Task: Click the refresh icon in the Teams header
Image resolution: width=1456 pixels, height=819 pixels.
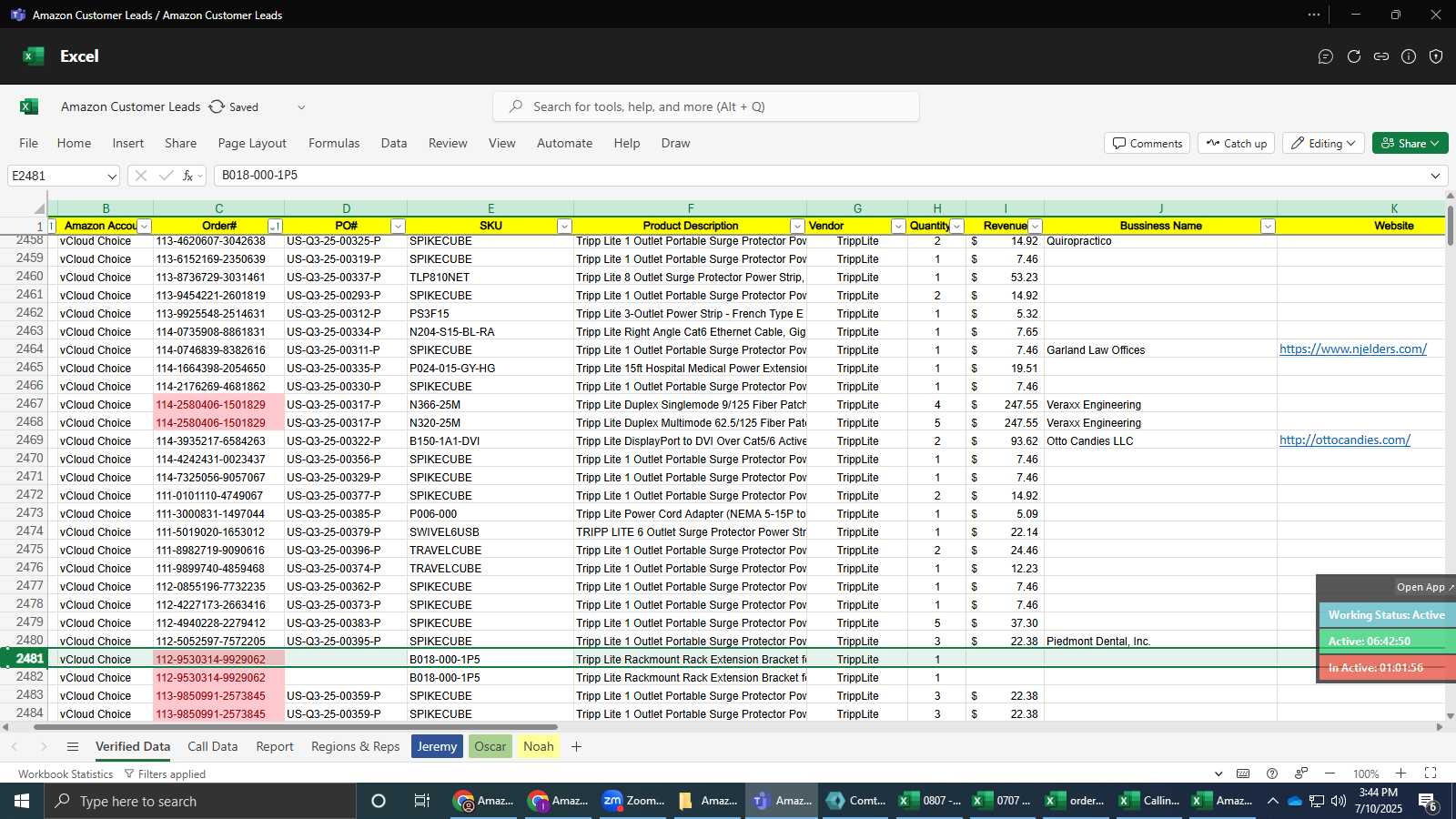Action: 1354,56
